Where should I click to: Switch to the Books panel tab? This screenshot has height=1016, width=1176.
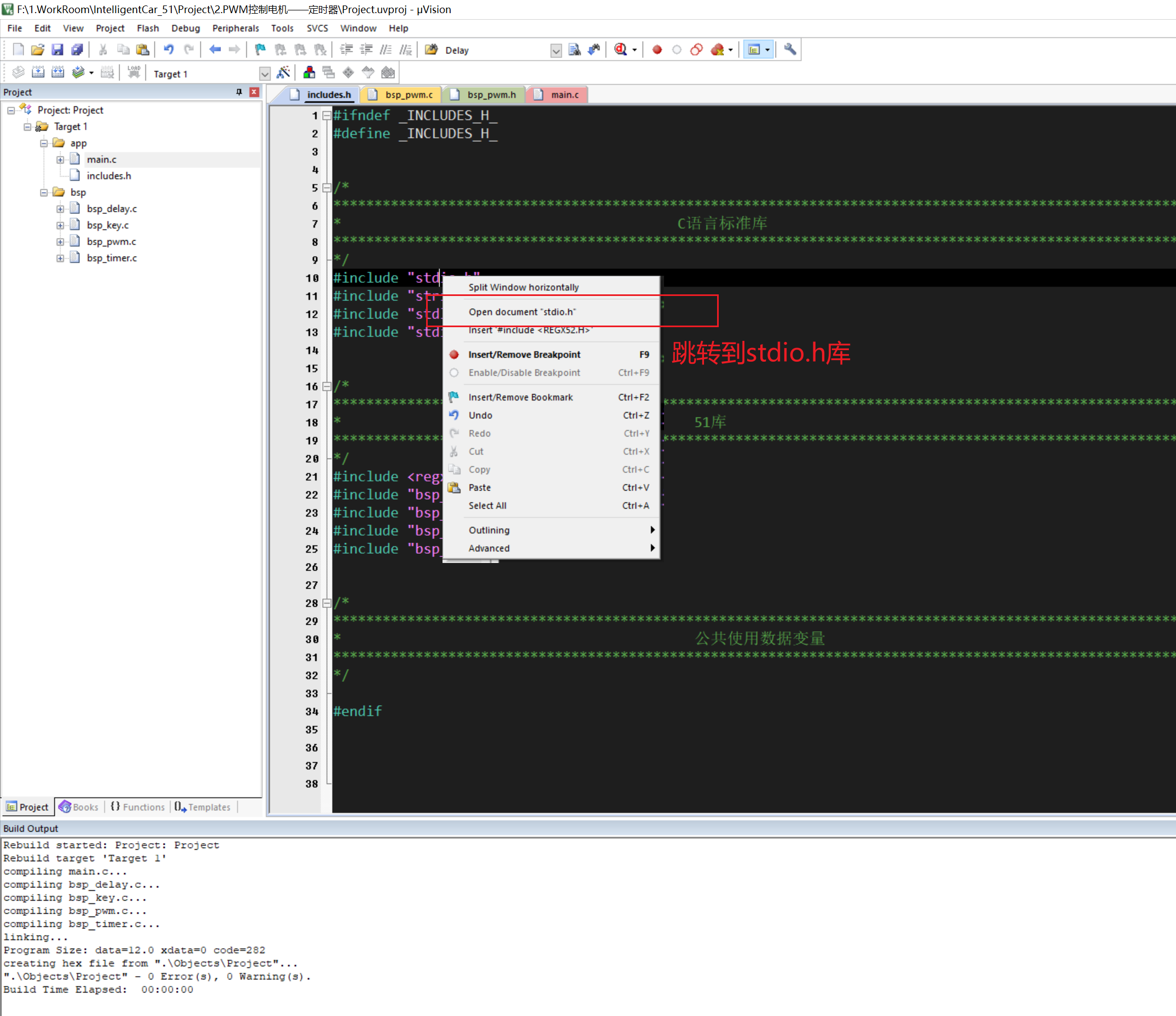79,808
